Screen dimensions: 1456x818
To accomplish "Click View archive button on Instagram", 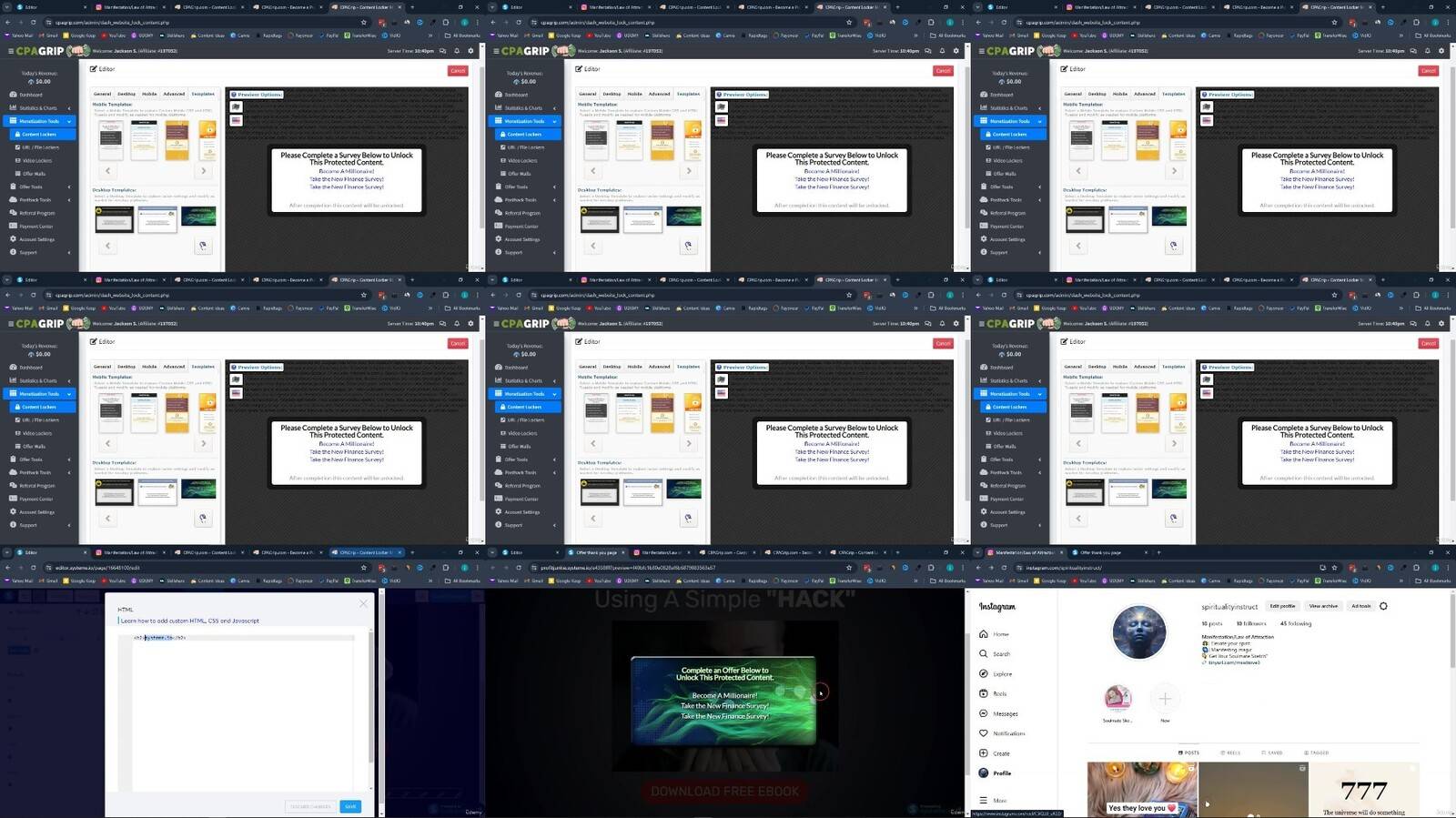I will 1323,606.
